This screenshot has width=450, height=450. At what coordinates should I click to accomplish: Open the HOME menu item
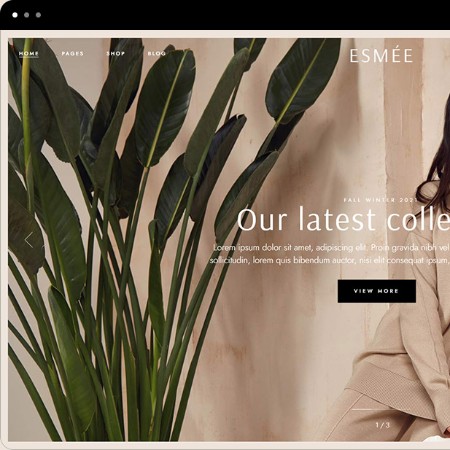[29, 53]
